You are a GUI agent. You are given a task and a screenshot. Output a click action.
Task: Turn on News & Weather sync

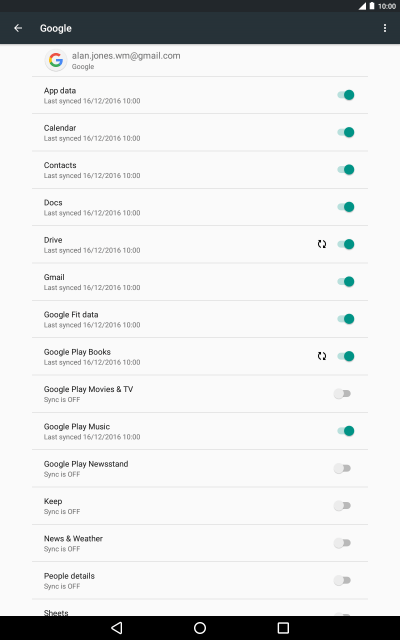pos(342,543)
